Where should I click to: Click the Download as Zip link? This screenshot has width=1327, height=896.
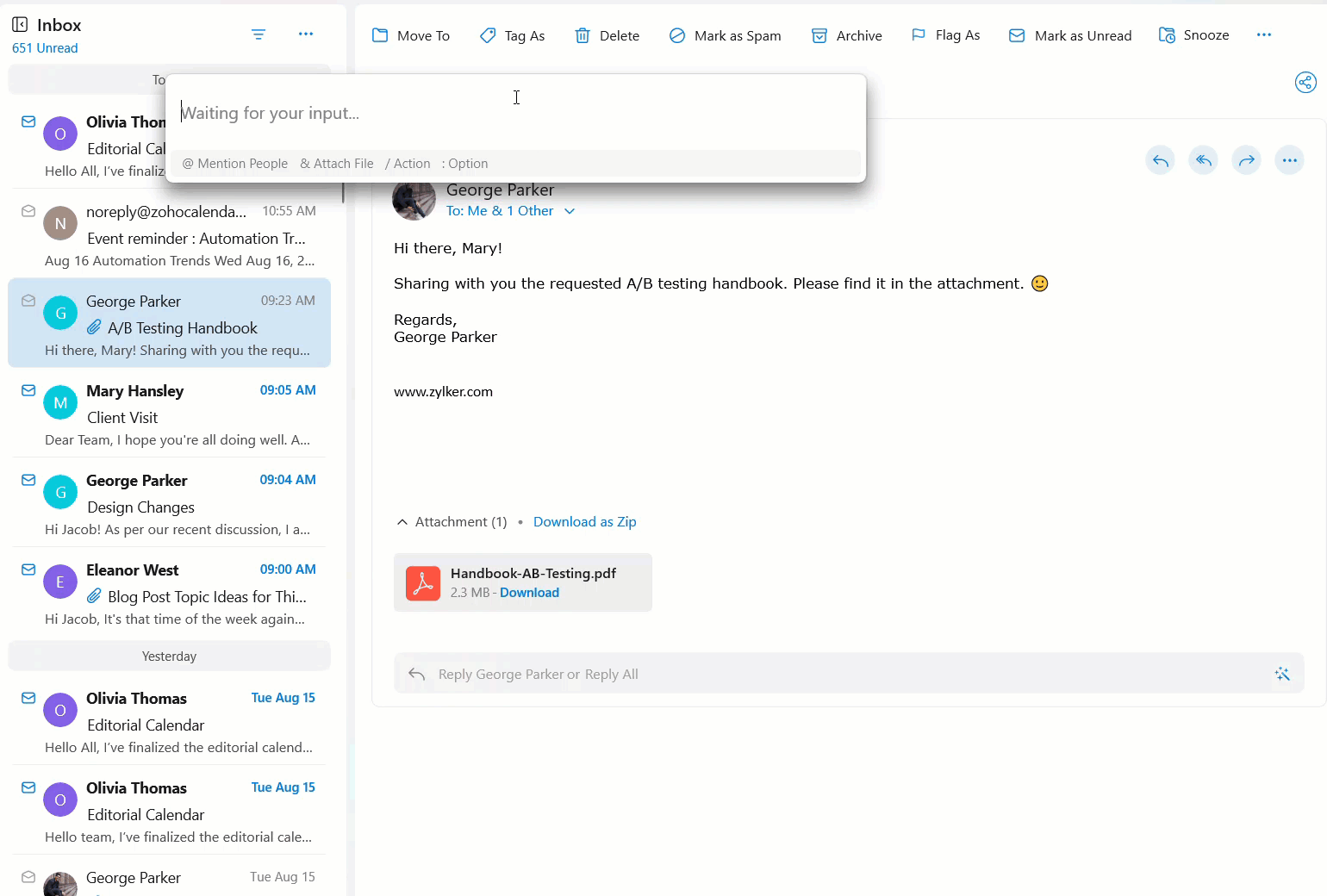click(585, 522)
